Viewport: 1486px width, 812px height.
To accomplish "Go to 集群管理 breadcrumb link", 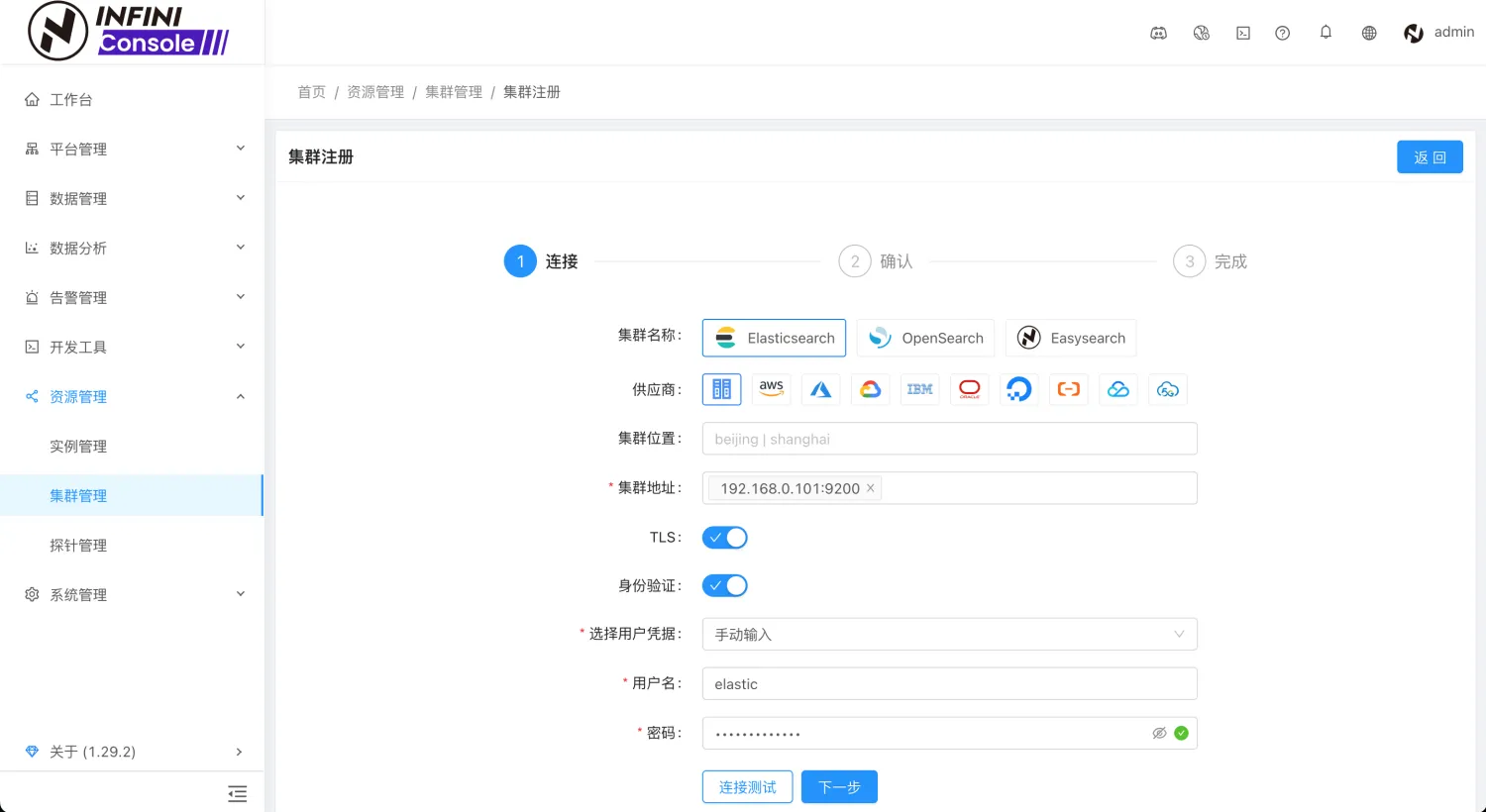I will (x=454, y=92).
